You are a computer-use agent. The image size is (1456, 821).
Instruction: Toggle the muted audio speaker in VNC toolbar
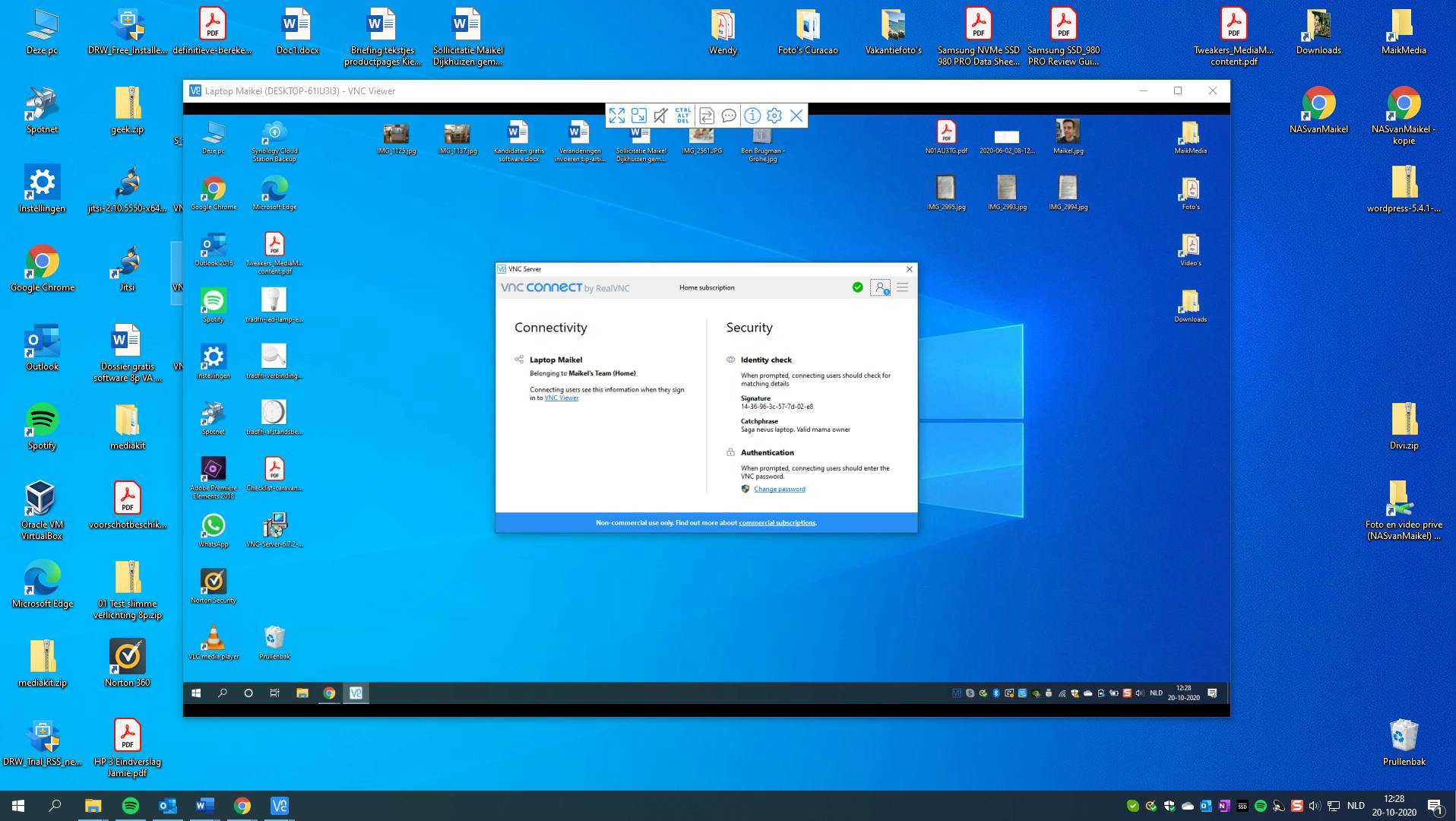click(661, 116)
